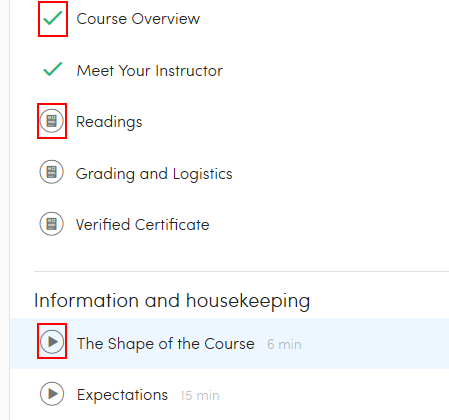Click the play icon next to Expectations

coord(52,394)
